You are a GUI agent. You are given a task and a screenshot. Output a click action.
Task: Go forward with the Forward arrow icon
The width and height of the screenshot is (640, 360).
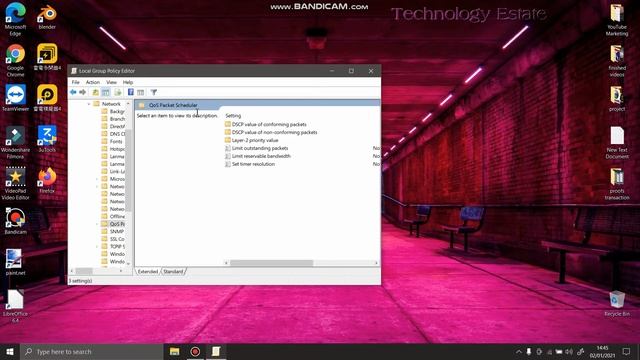click(82, 92)
